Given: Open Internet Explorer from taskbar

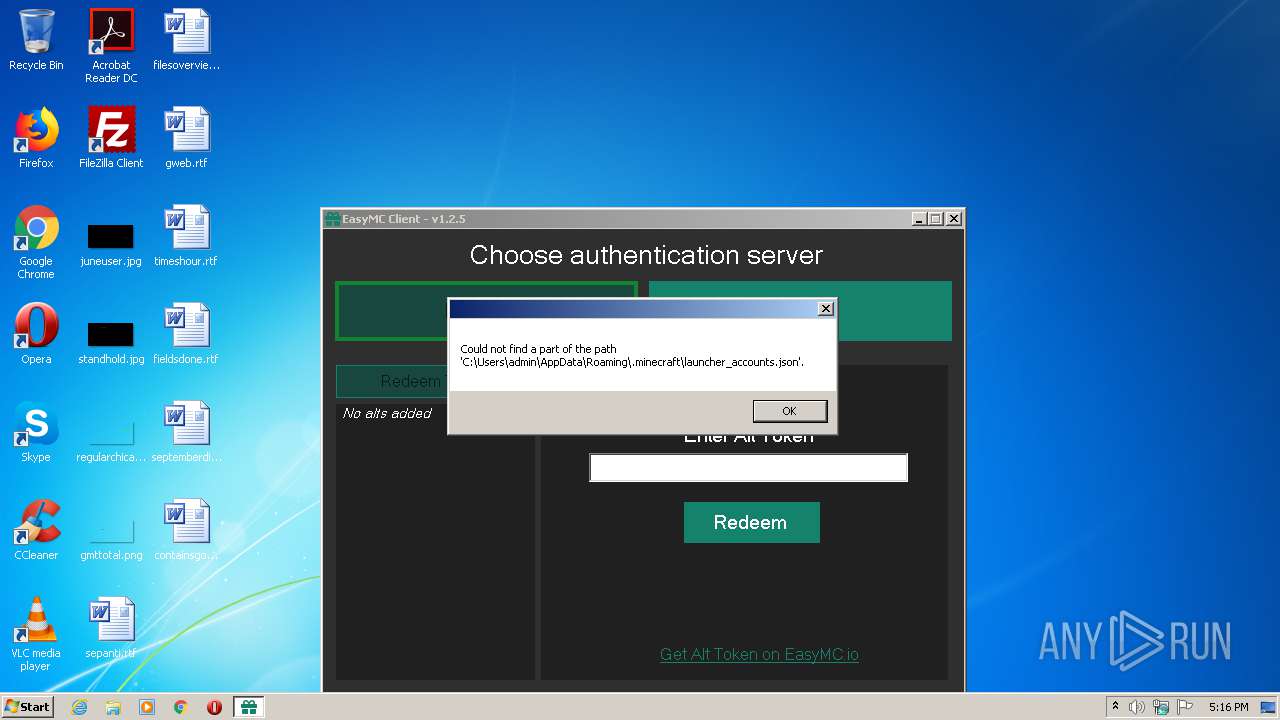Looking at the screenshot, I should click(x=79, y=707).
